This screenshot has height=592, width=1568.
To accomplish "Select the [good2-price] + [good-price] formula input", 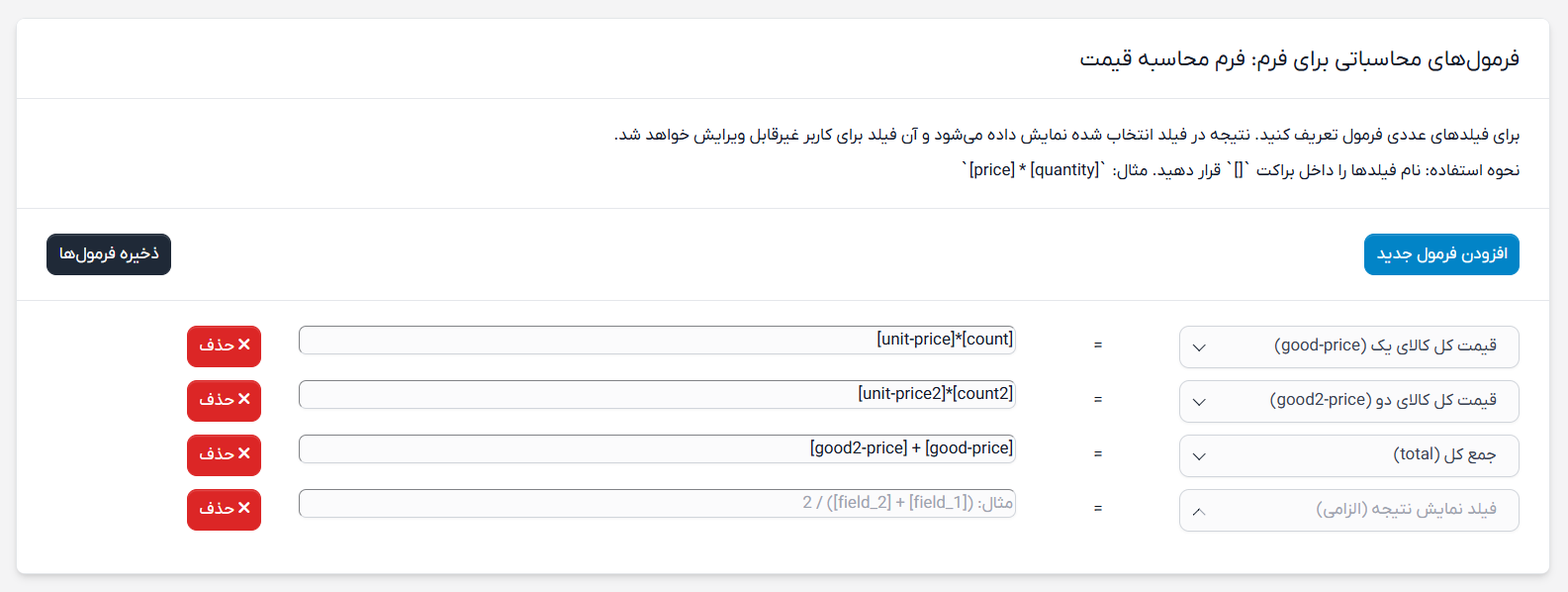I will pyautogui.click(x=656, y=447).
